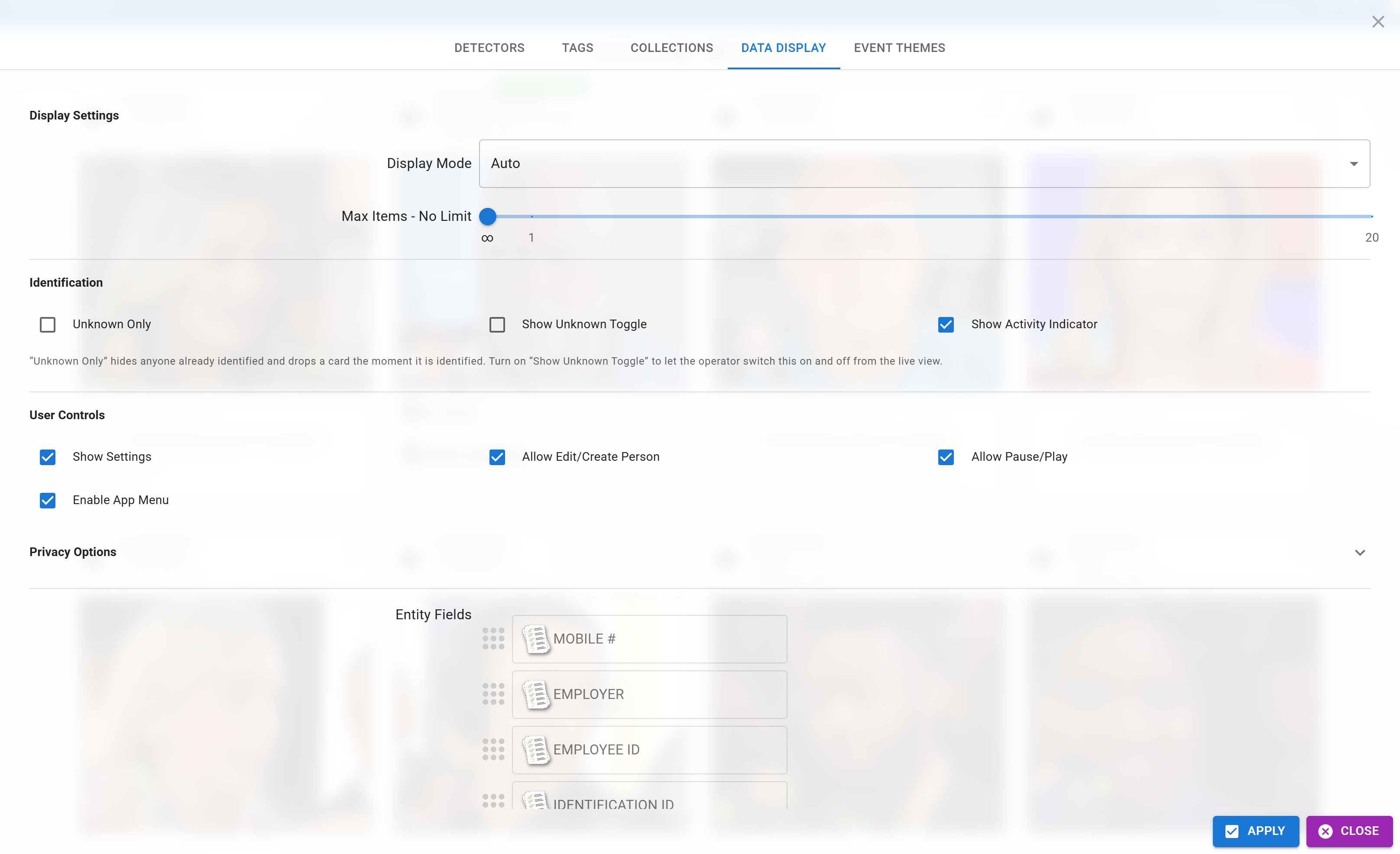
Task: Select the IDENTIFICATION ID entity field
Action: click(649, 796)
